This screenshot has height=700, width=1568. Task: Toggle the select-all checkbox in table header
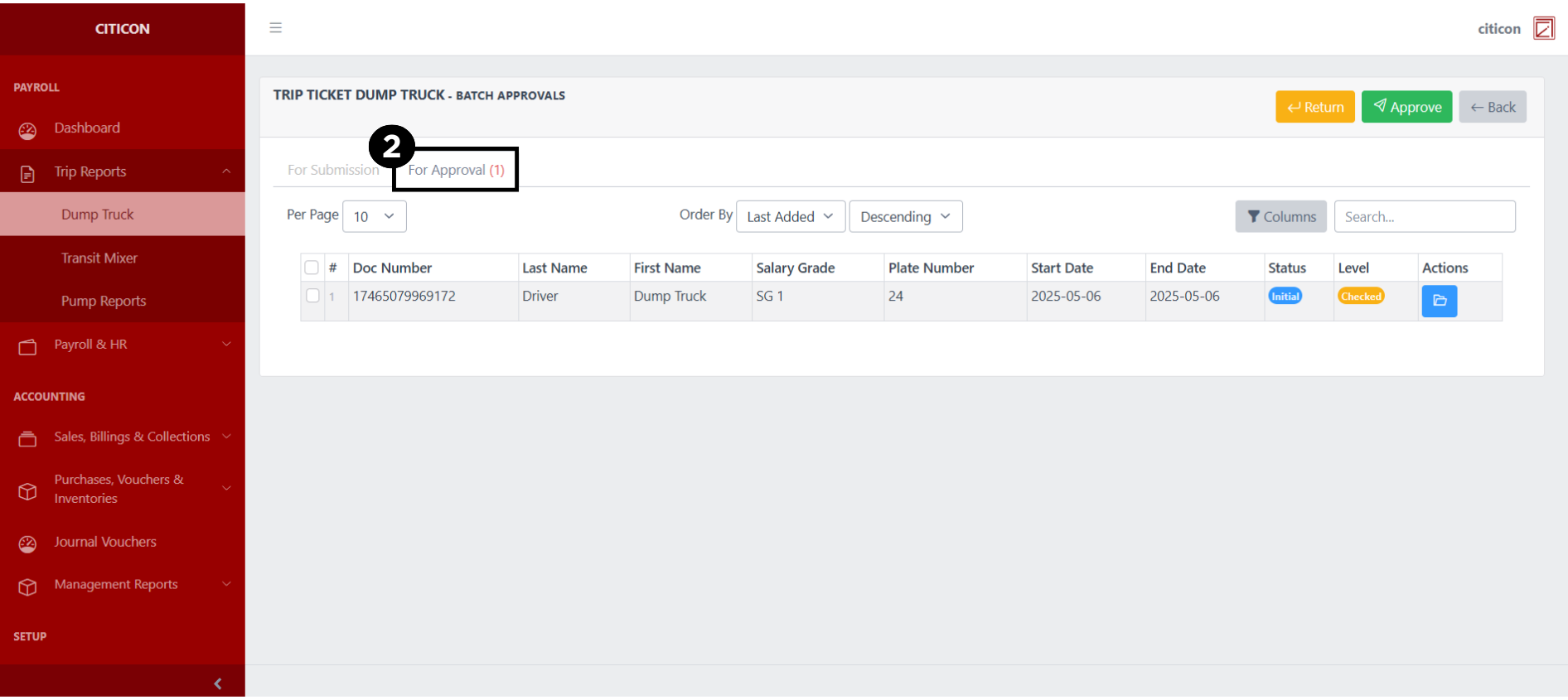pos(312,268)
